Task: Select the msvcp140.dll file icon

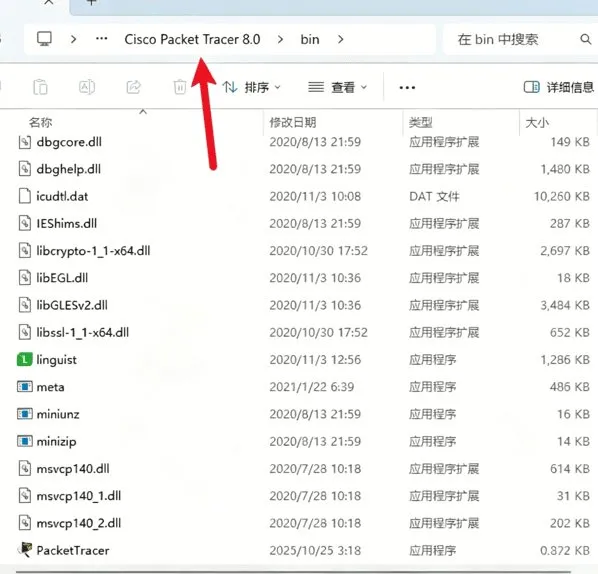Action: [25, 468]
